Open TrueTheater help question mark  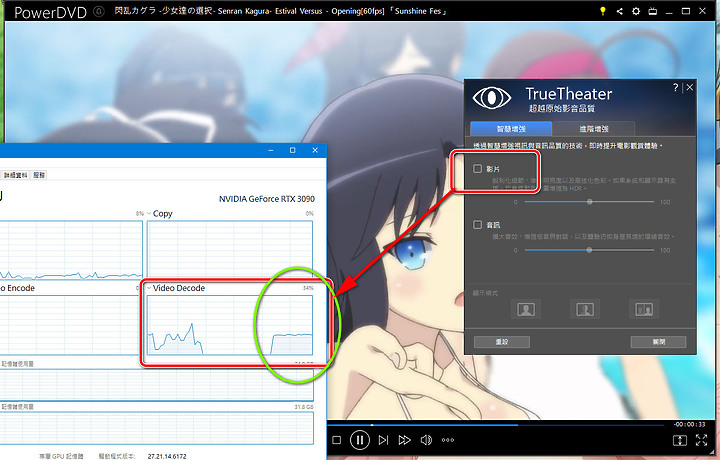675,87
